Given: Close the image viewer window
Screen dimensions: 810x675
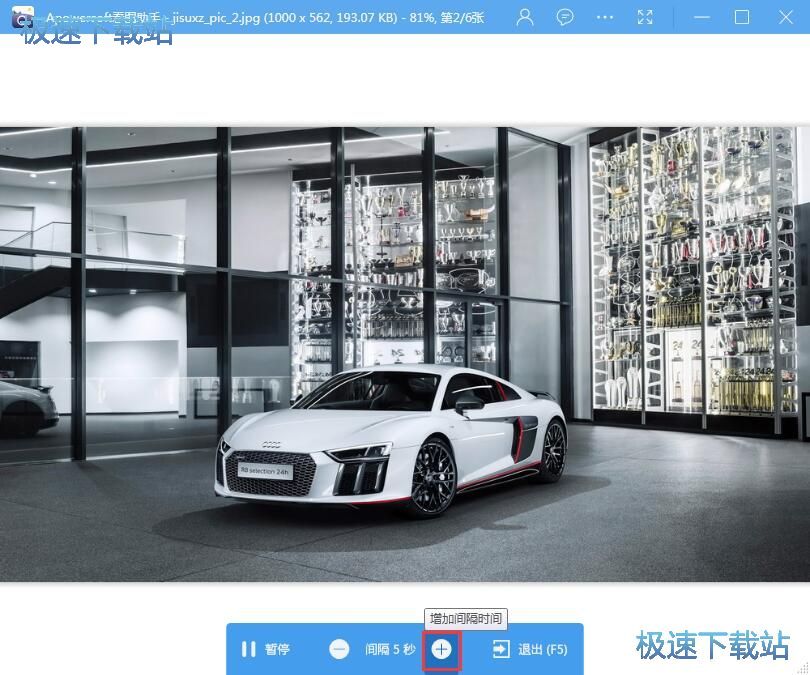Looking at the screenshot, I should [x=786, y=18].
